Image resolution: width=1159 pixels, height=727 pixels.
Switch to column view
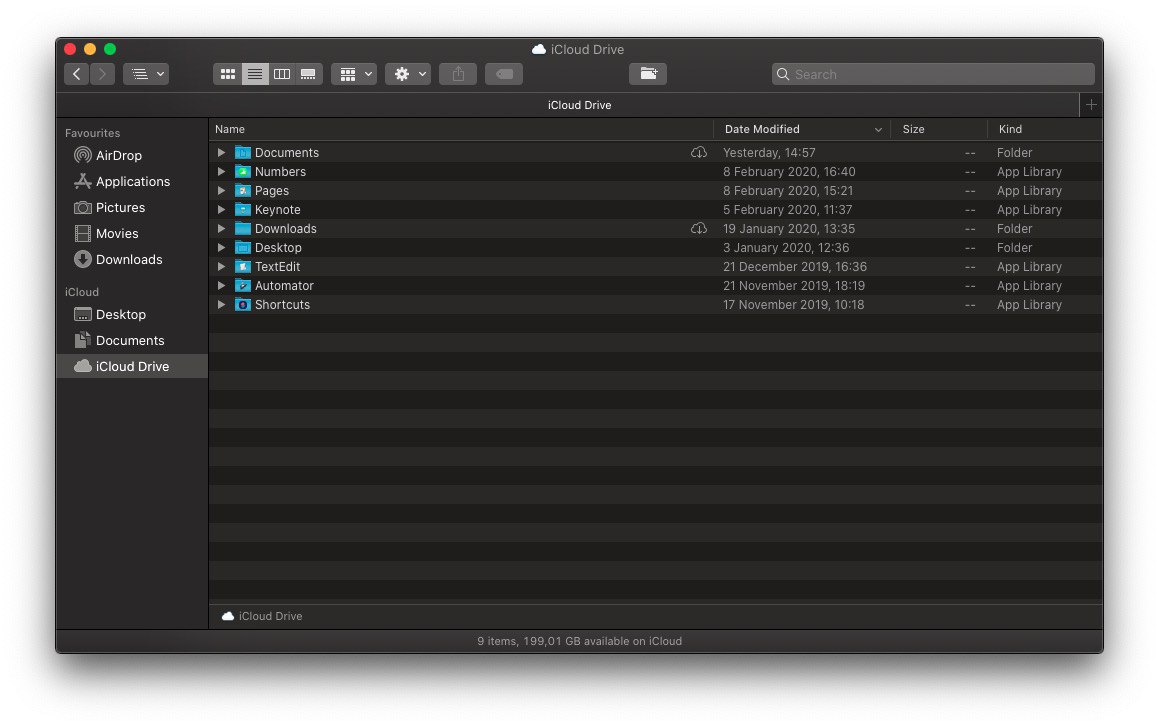(x=282, y=74)
